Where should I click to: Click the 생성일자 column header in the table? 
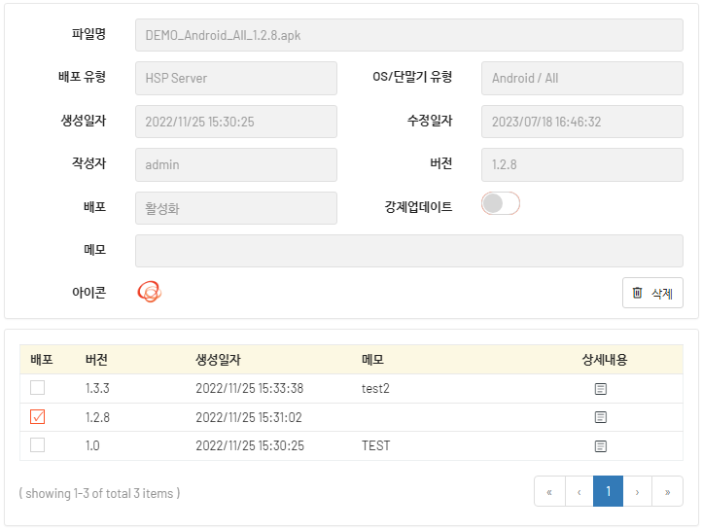[218, 359]
